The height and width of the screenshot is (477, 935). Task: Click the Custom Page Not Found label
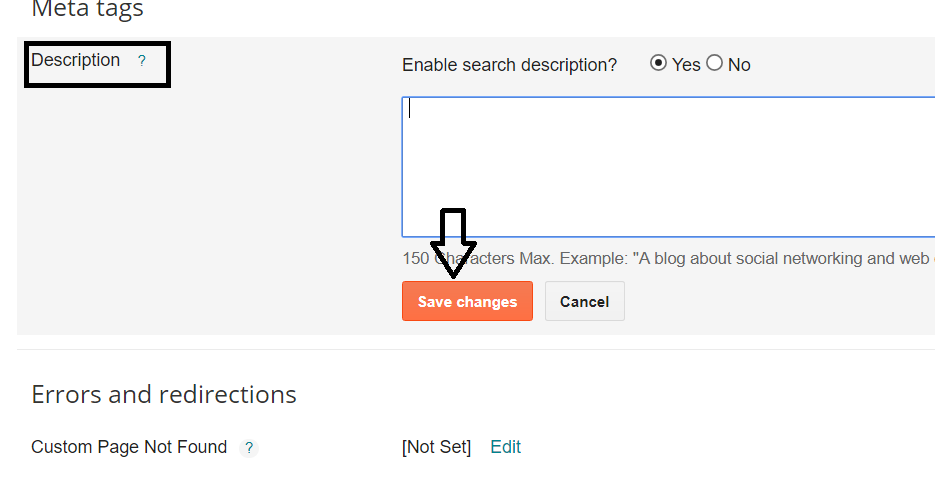tap(129, 447)
